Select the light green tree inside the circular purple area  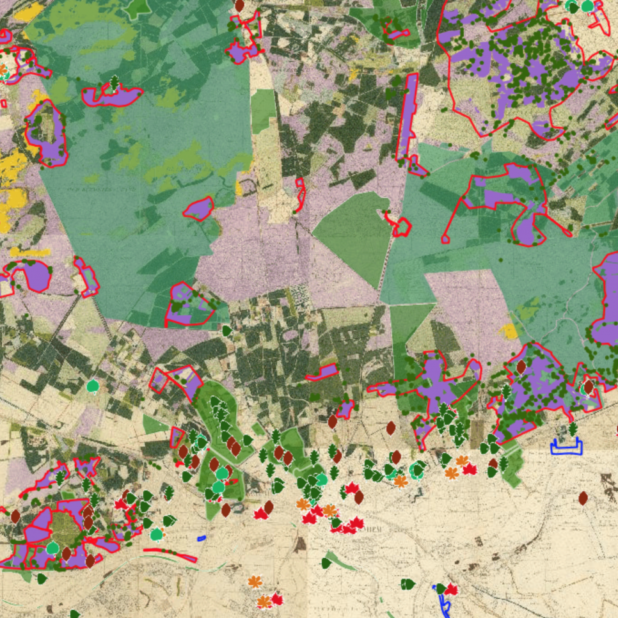click(53, 548)
